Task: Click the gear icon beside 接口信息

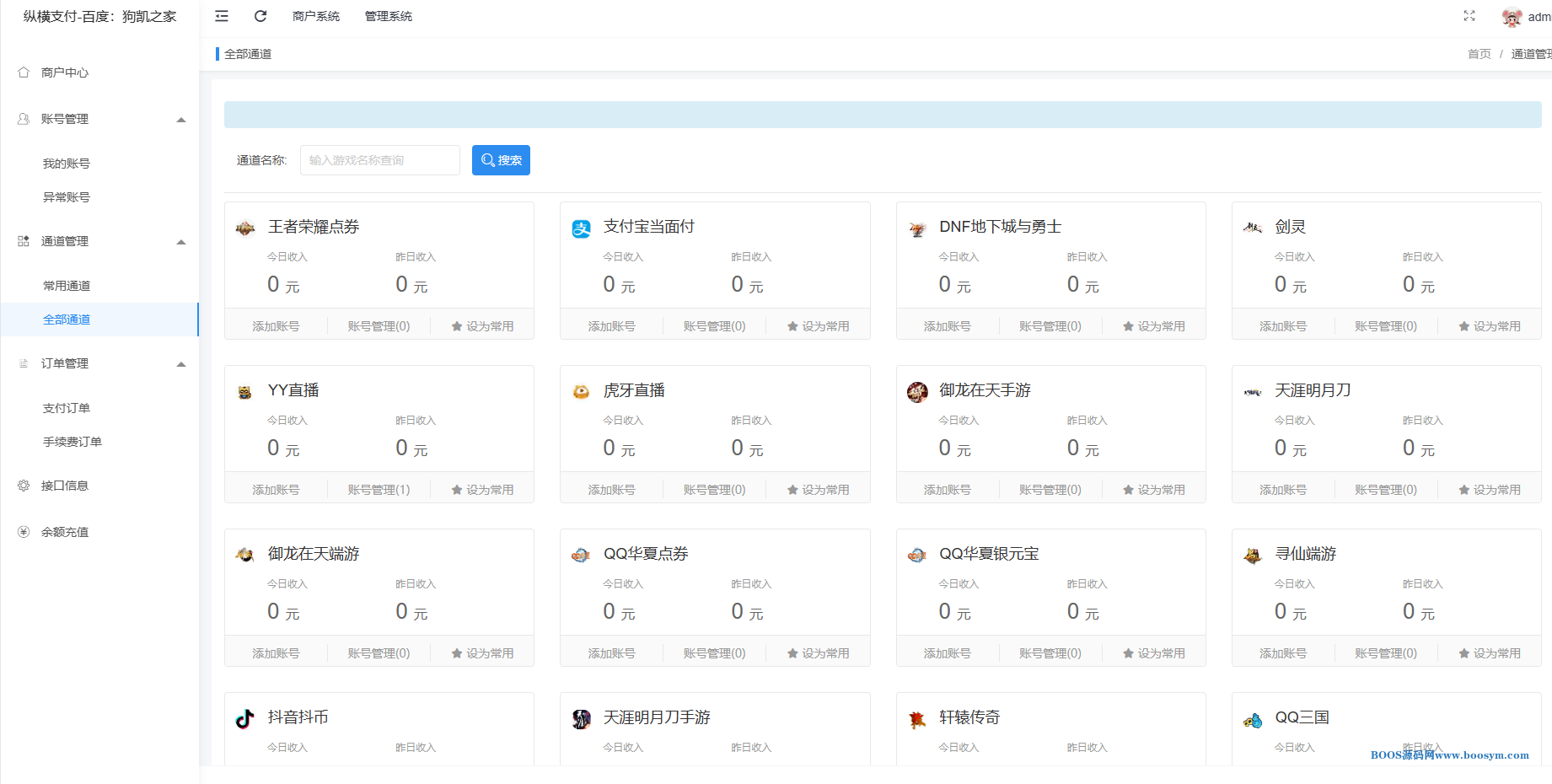Action: pos(24,486)
